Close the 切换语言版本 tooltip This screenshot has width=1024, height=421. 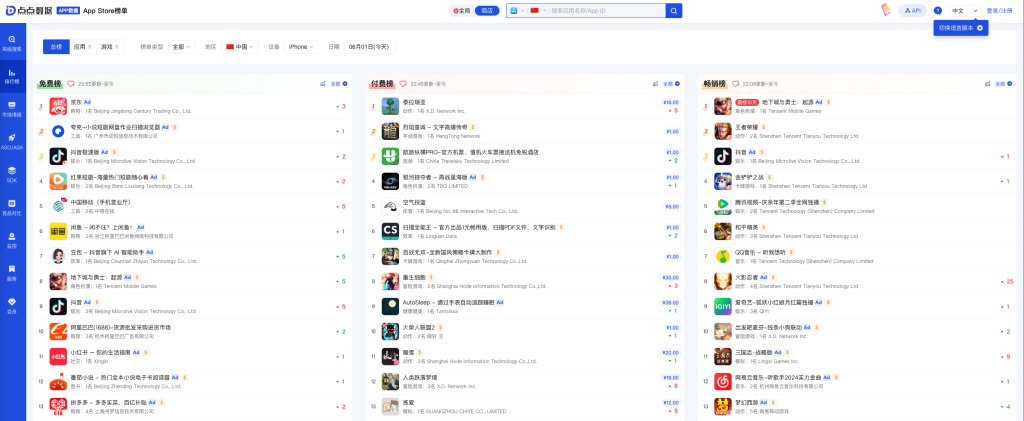(980, 28)
